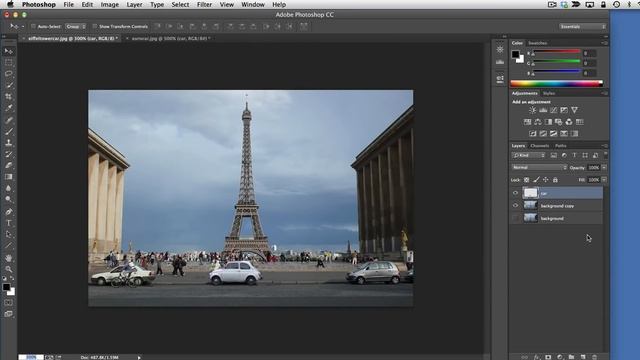Add a Photo Filter adjustment

[559, 122]
